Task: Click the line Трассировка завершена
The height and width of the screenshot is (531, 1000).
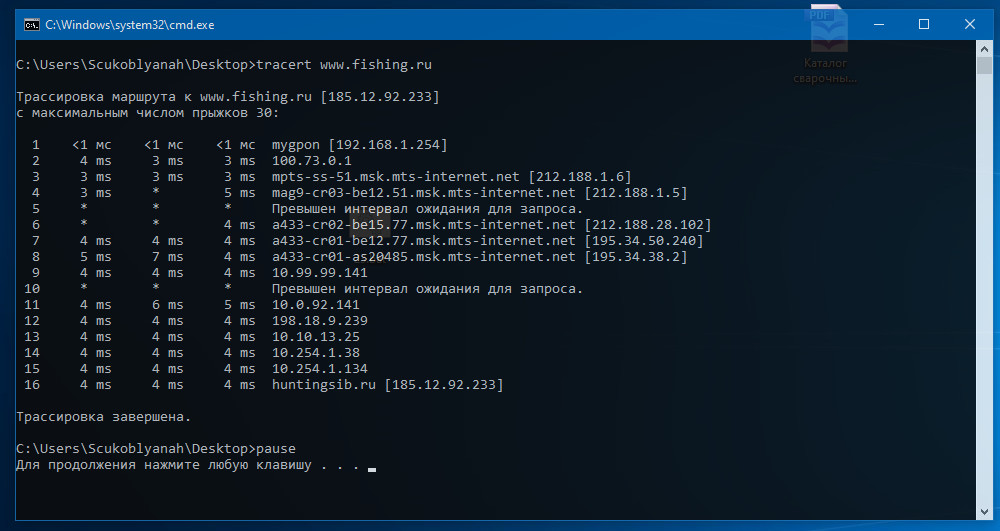Action: 104,417
